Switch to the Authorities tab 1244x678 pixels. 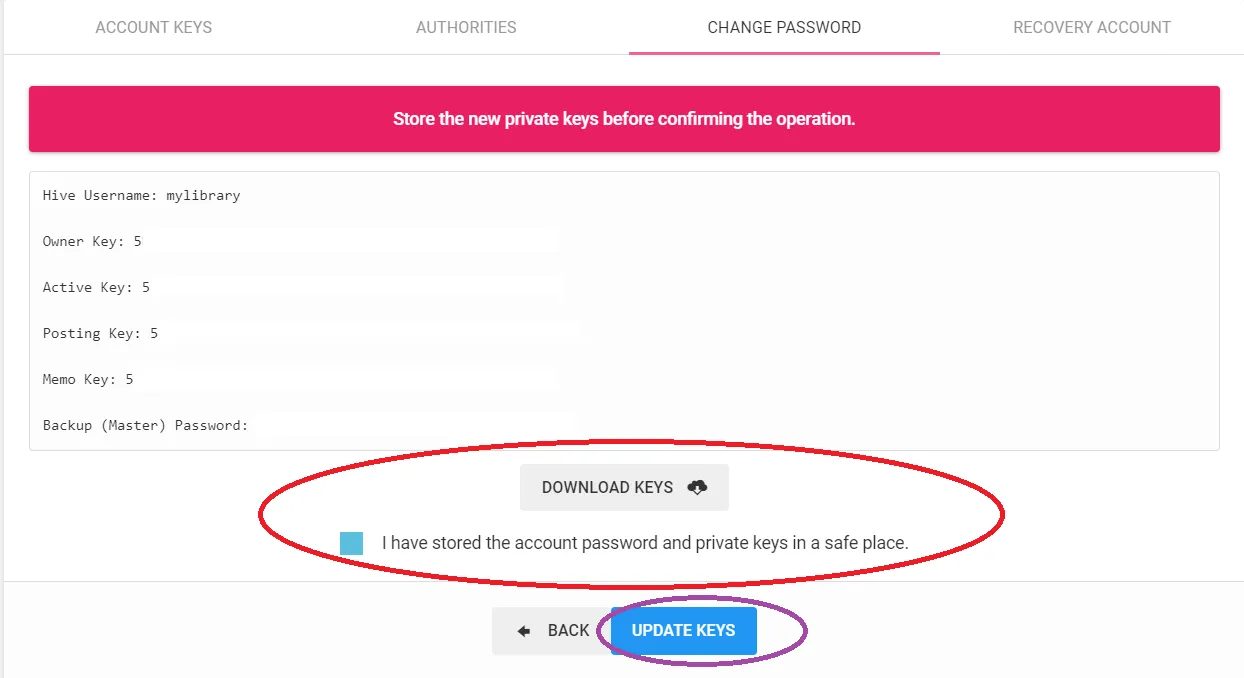[466, 27]
